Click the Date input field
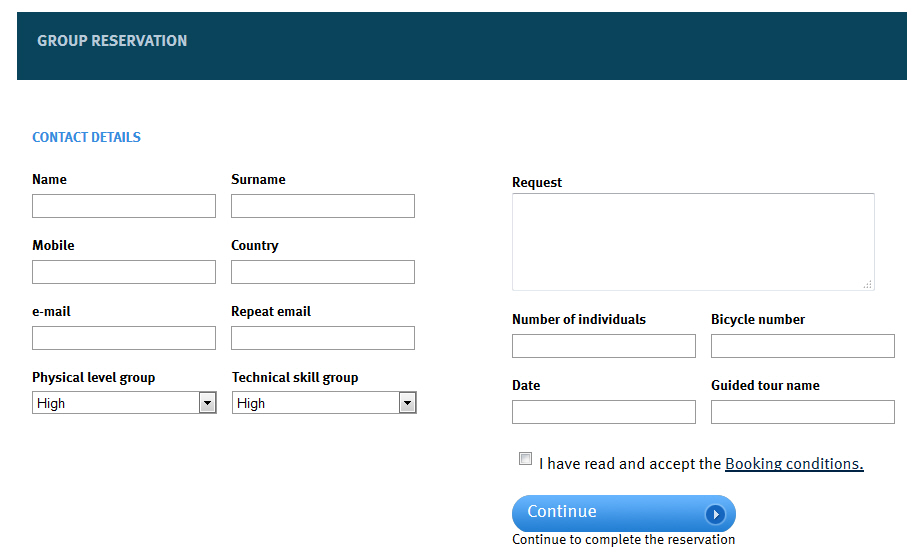 (604, 412)
